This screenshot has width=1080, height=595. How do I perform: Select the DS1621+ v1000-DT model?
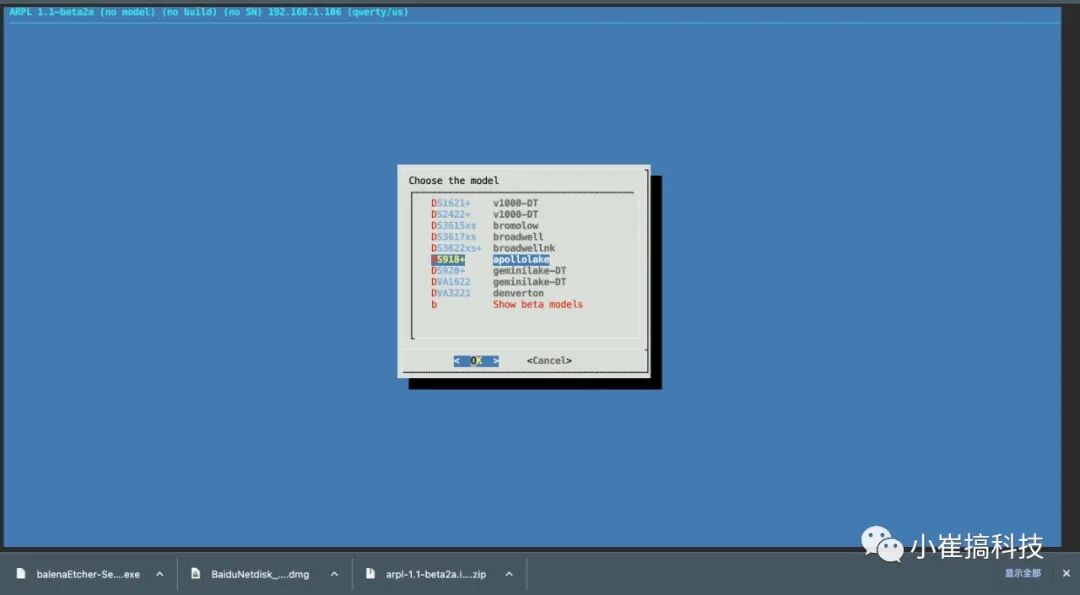pyautogui.click(x=485, y=203)
